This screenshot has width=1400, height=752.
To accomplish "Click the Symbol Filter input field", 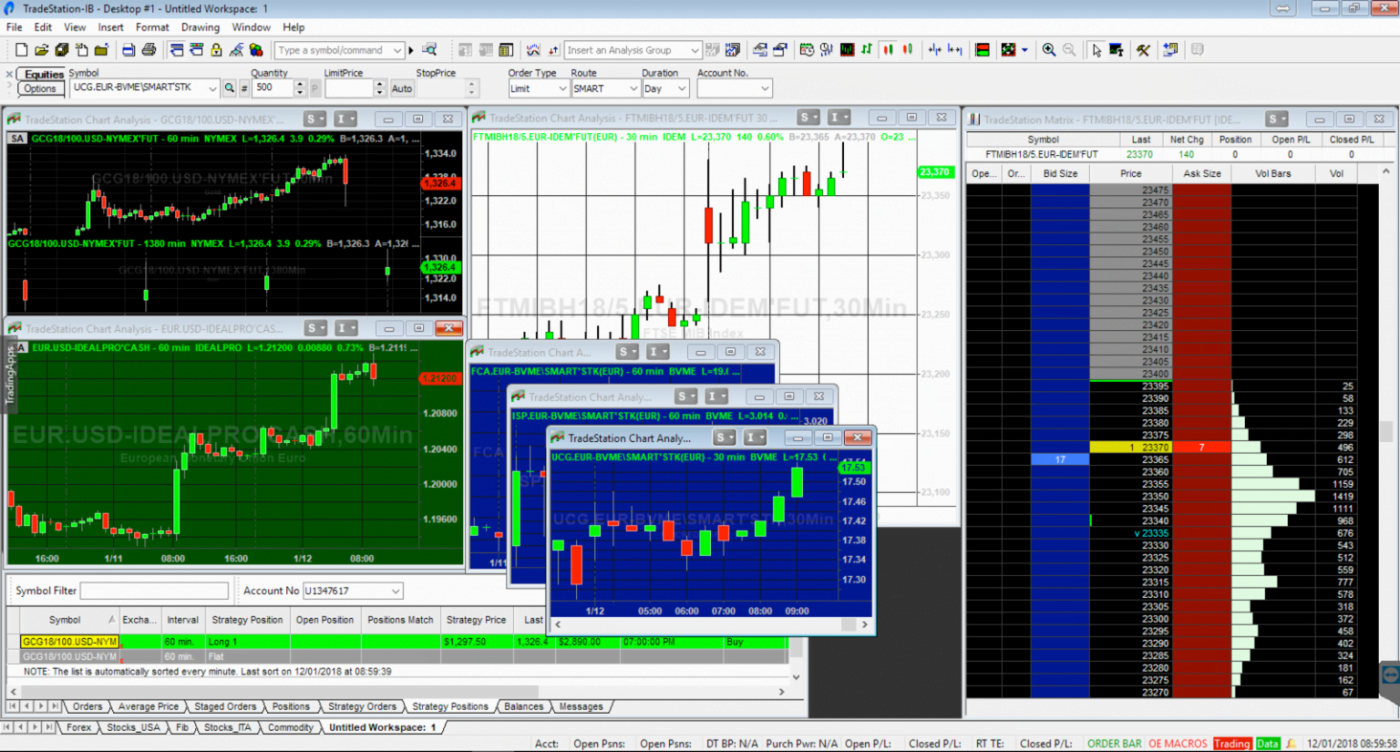I will tap(154, 591).
